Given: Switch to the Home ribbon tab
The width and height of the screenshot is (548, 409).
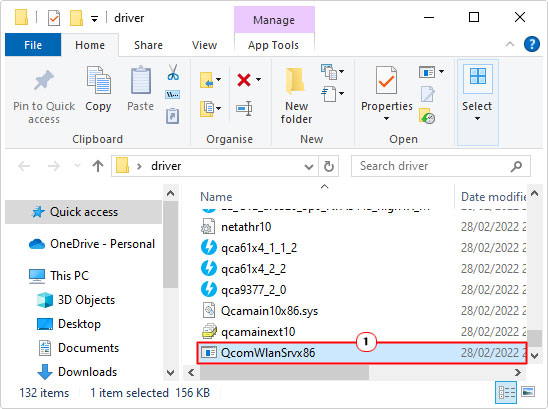Looking at the screenshot, I should point(90,45).
